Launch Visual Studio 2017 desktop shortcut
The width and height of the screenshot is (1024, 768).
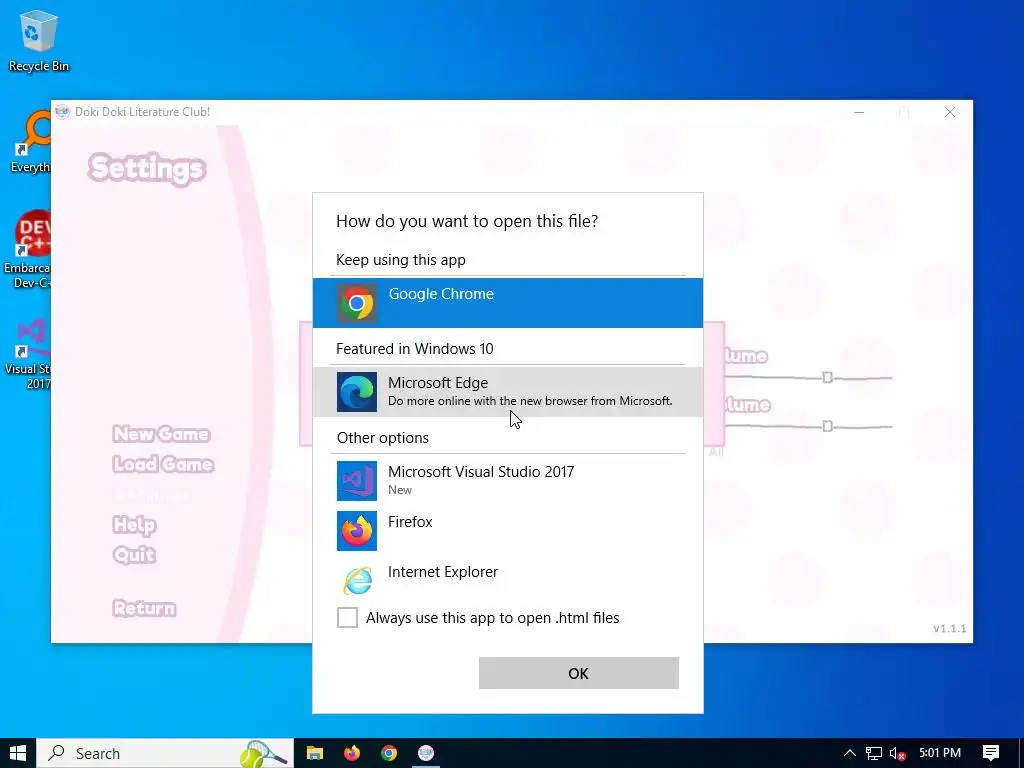point(27,354)
